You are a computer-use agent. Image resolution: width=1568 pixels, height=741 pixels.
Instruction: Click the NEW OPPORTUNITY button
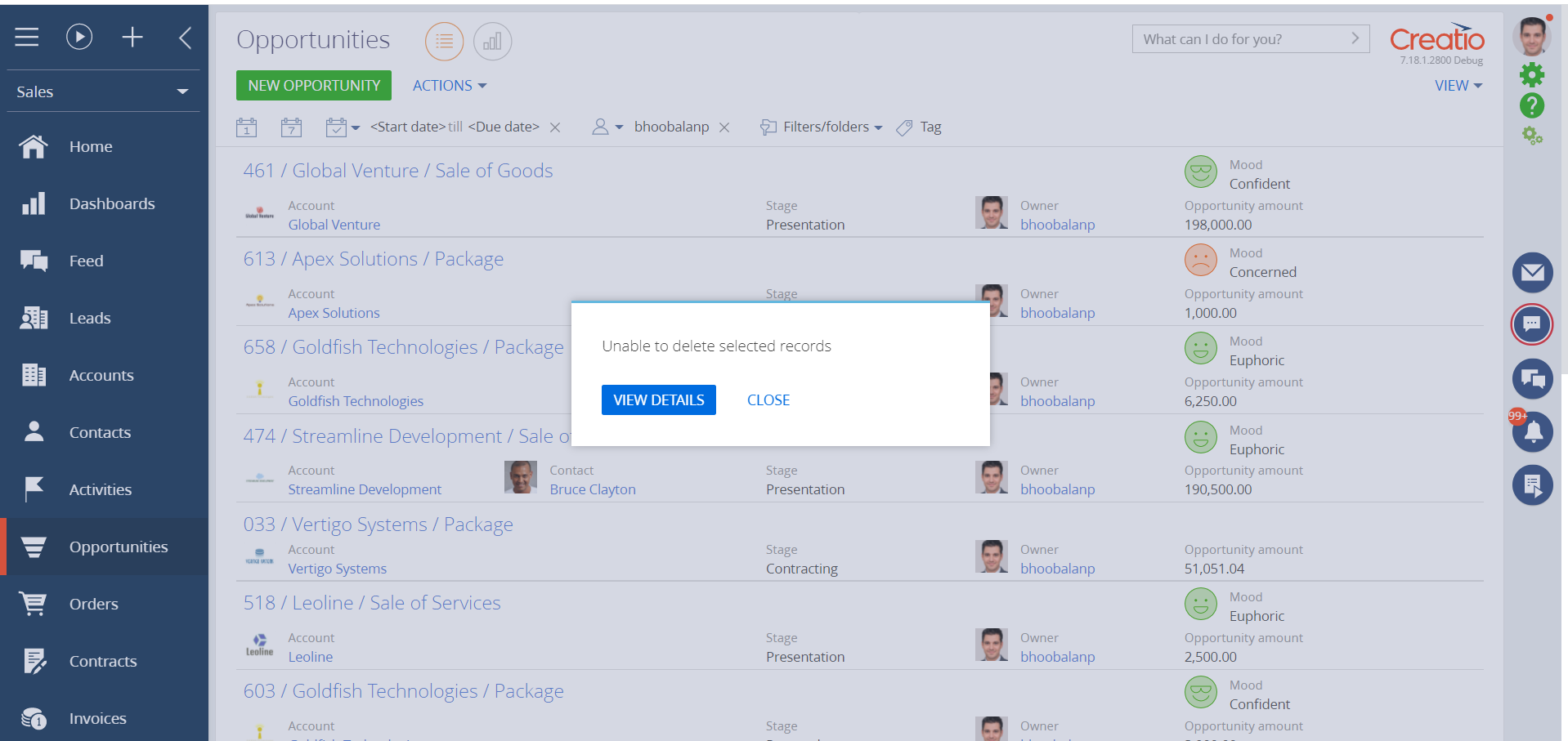click(313, 85)
